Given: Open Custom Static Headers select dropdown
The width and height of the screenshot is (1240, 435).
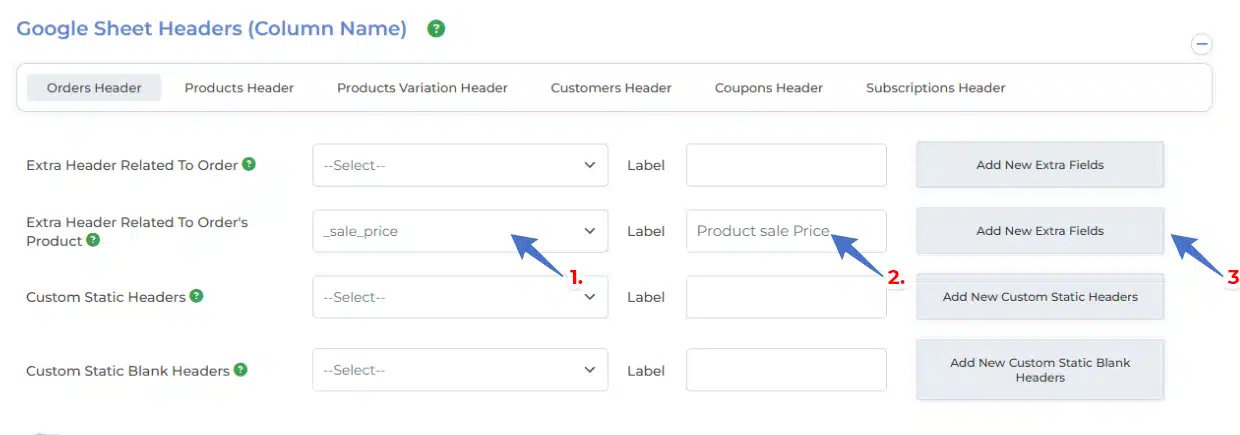Looking at the screenshot, I should [460, 297].
